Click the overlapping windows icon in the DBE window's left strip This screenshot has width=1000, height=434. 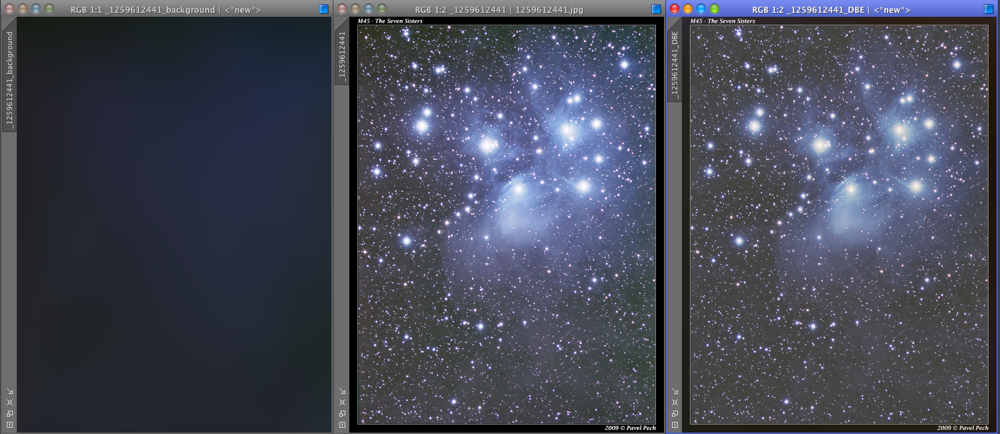(675, 413)
